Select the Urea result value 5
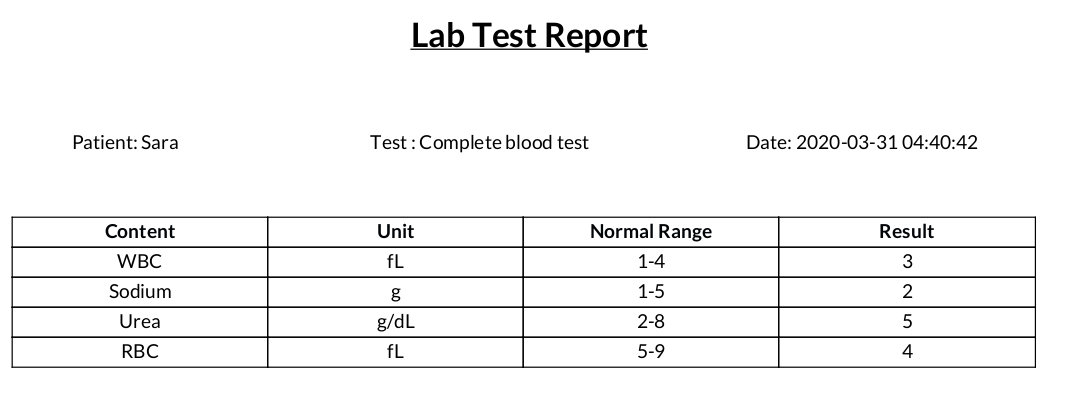1073x413 pixels. 906,322
